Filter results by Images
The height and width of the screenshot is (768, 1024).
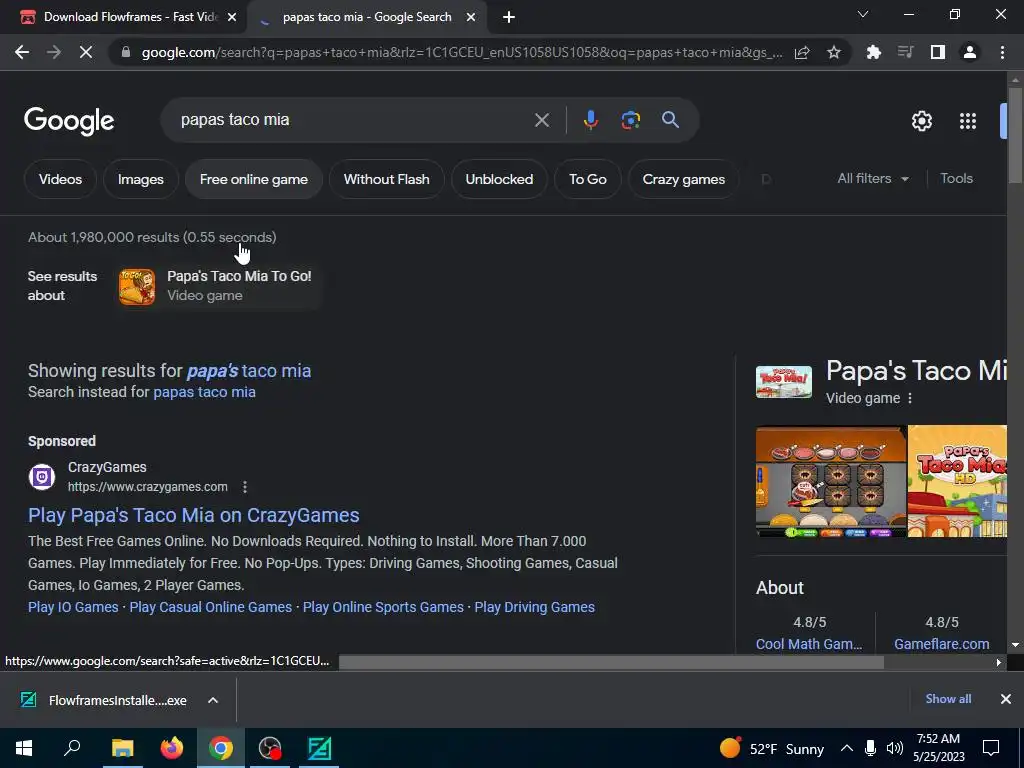[140, 179]
